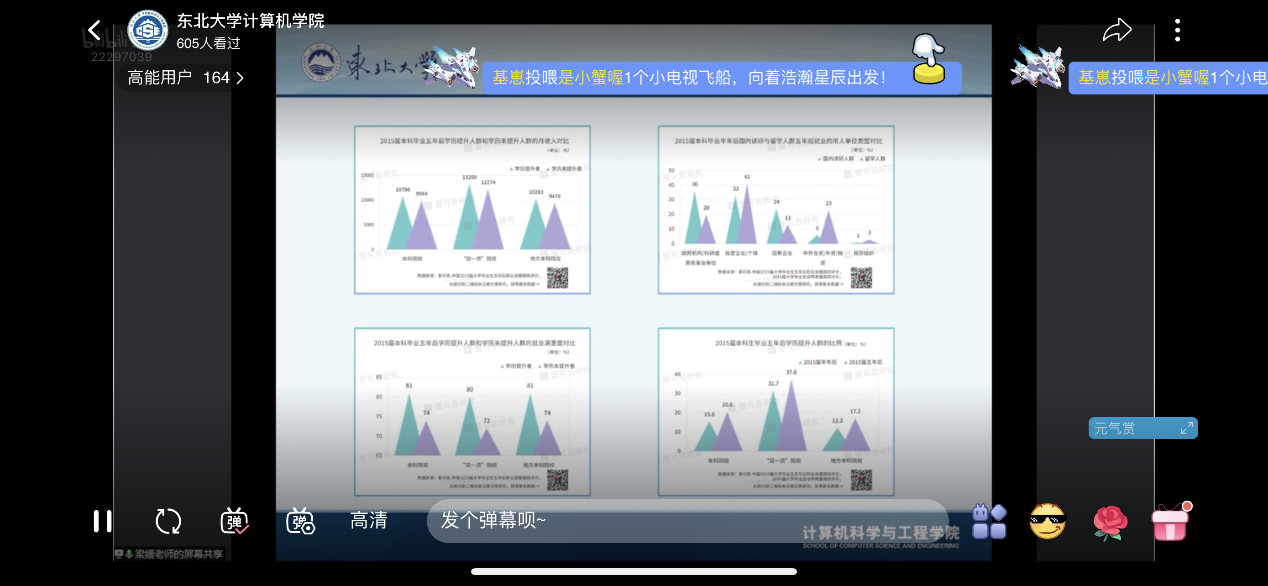Share the live stream
This screenshot has height=586, width=1268.
tap(1116, 31)
